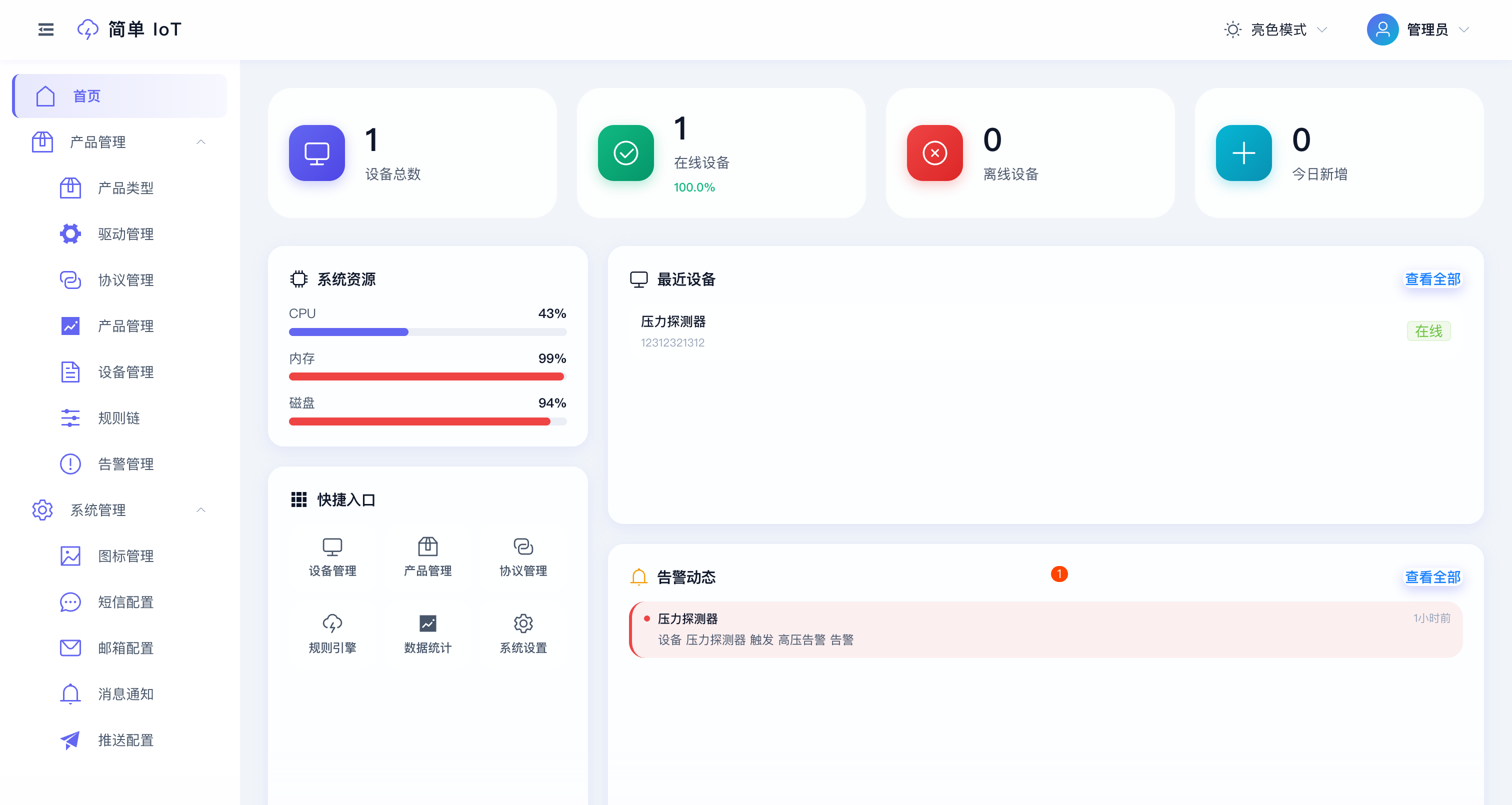Open 产品管理 shortcut in 快捷入口
Screen dimensions: 1512x805
point(428,556)
